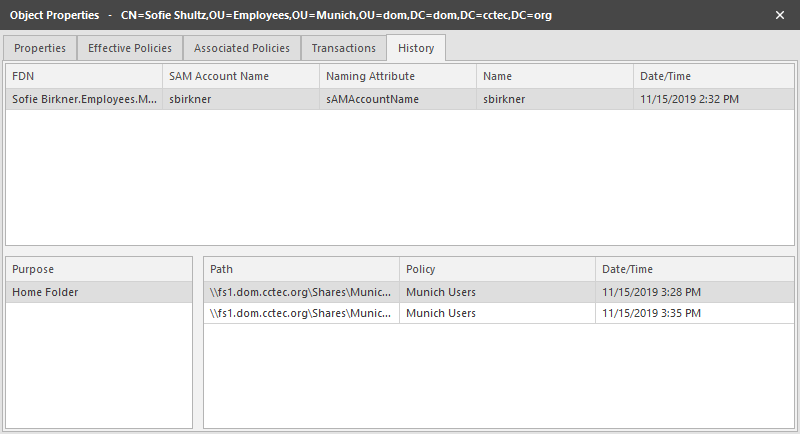Open the Effective Policies tab
The image size is (800, 434).
[x=130, y=48]
